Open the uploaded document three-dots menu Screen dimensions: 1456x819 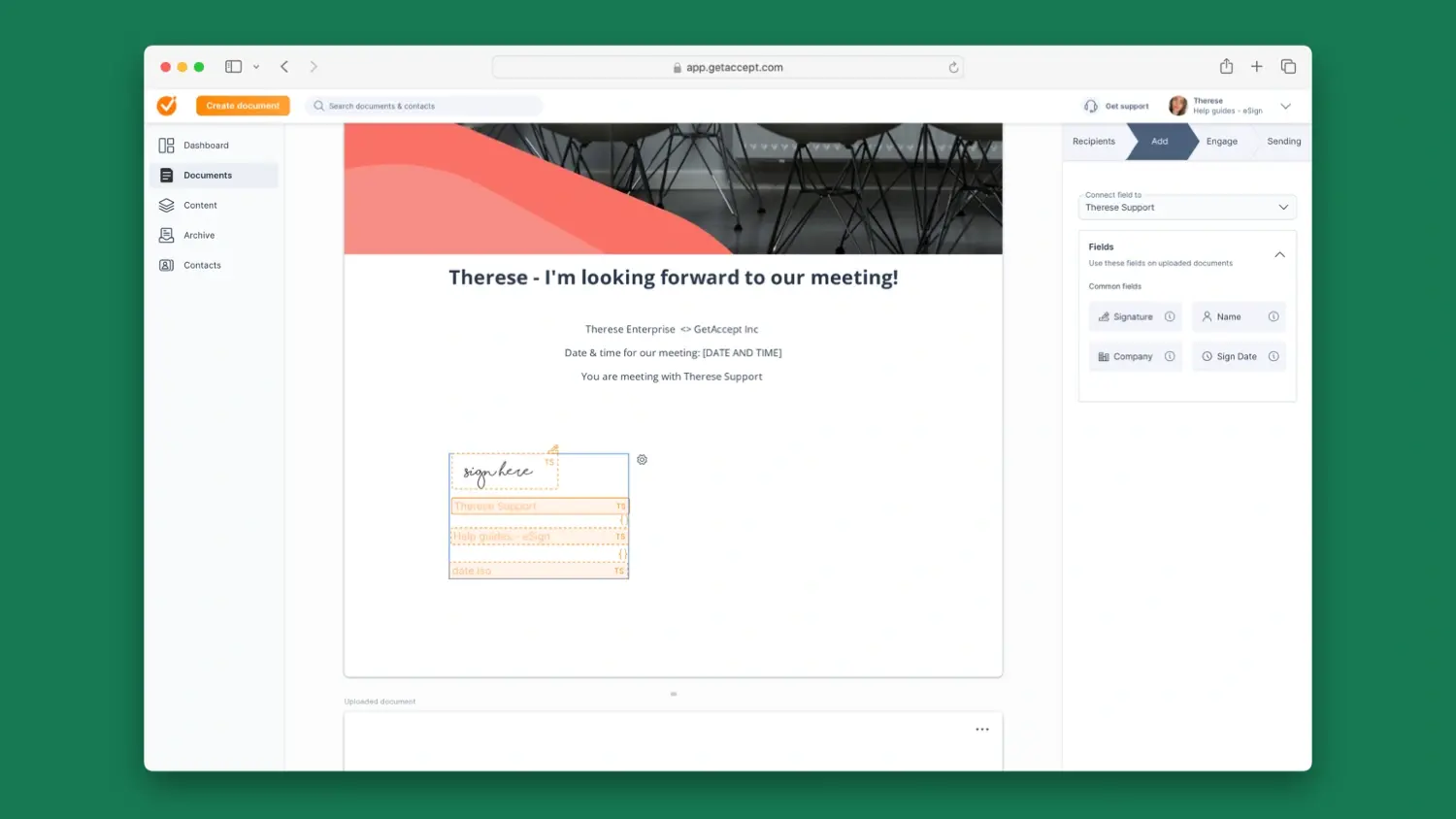[982, 730]
